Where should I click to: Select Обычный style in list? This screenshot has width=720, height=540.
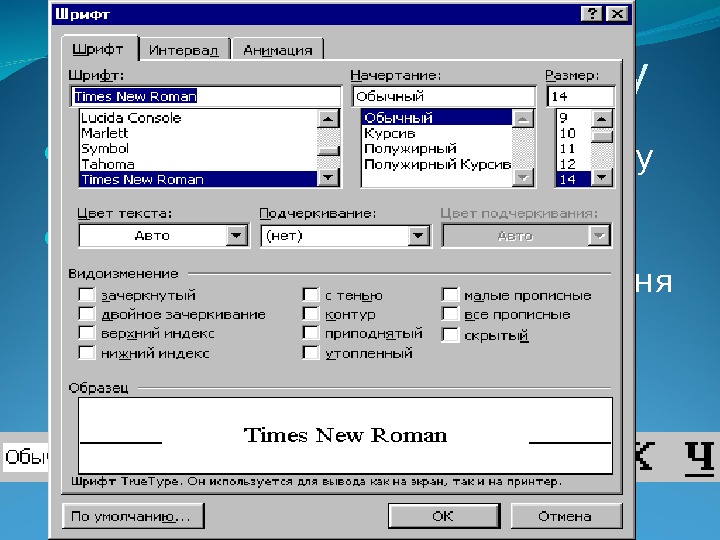click(x=437, y=118)
